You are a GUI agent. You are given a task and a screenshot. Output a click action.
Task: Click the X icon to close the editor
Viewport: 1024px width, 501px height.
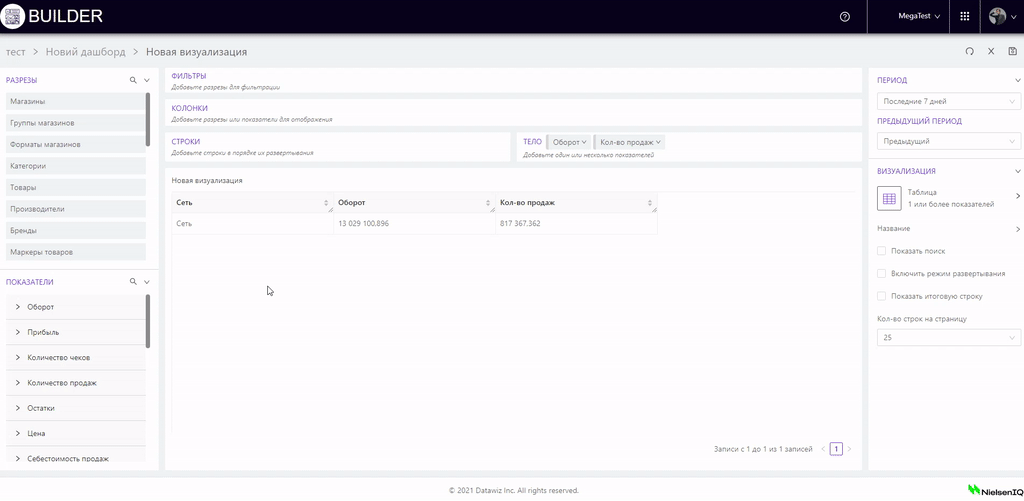click(991, 51)
